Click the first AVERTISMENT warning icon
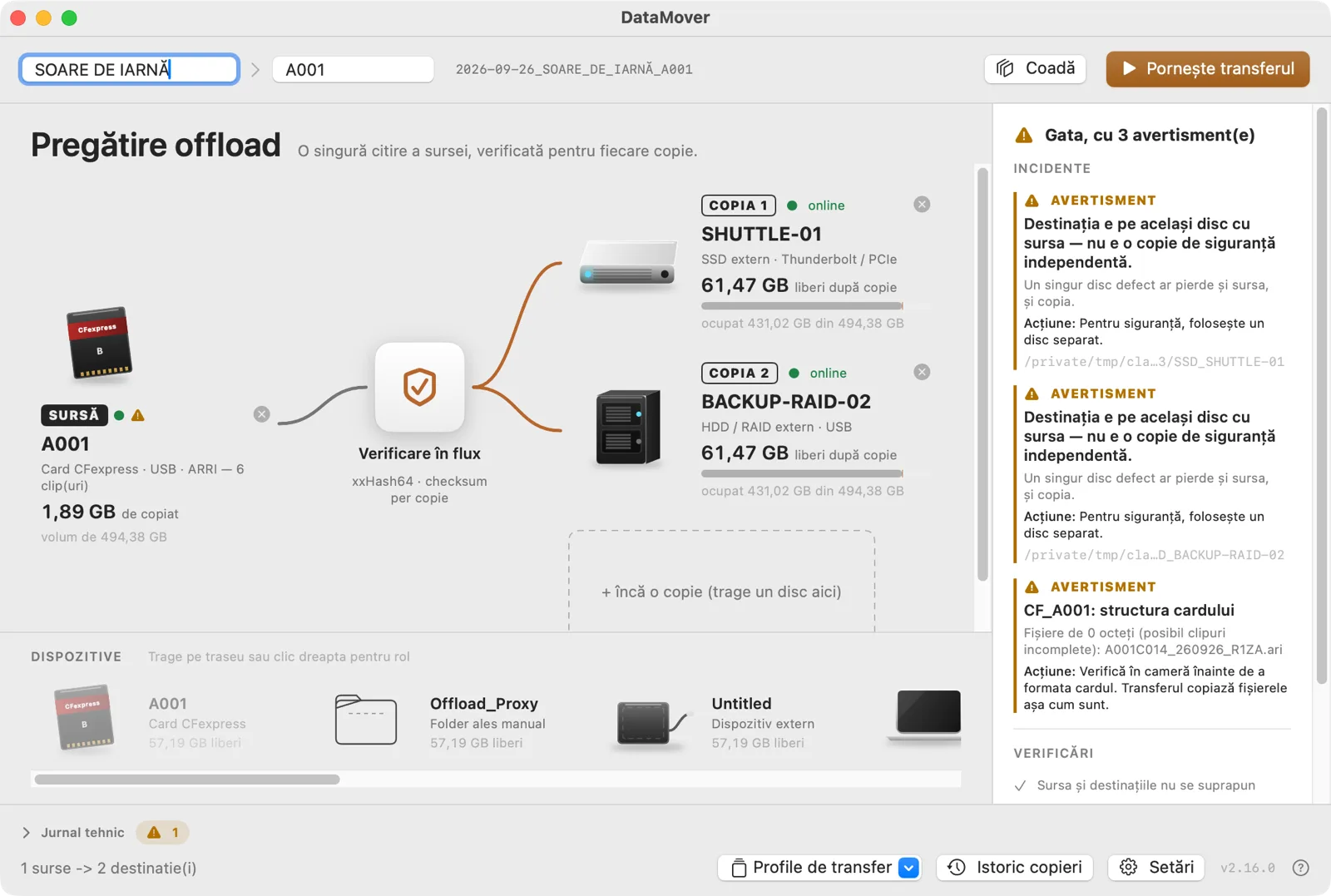 pos(1032,200)
